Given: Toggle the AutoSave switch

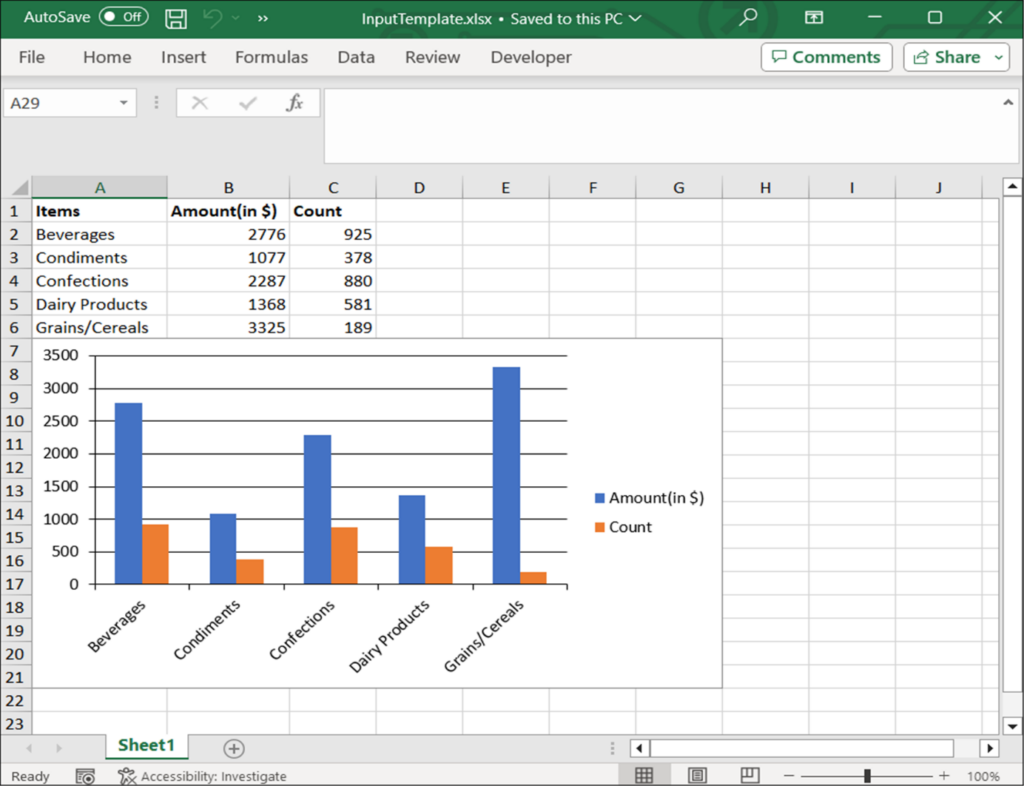Looking at the screenshot, I should coord(123,17).
